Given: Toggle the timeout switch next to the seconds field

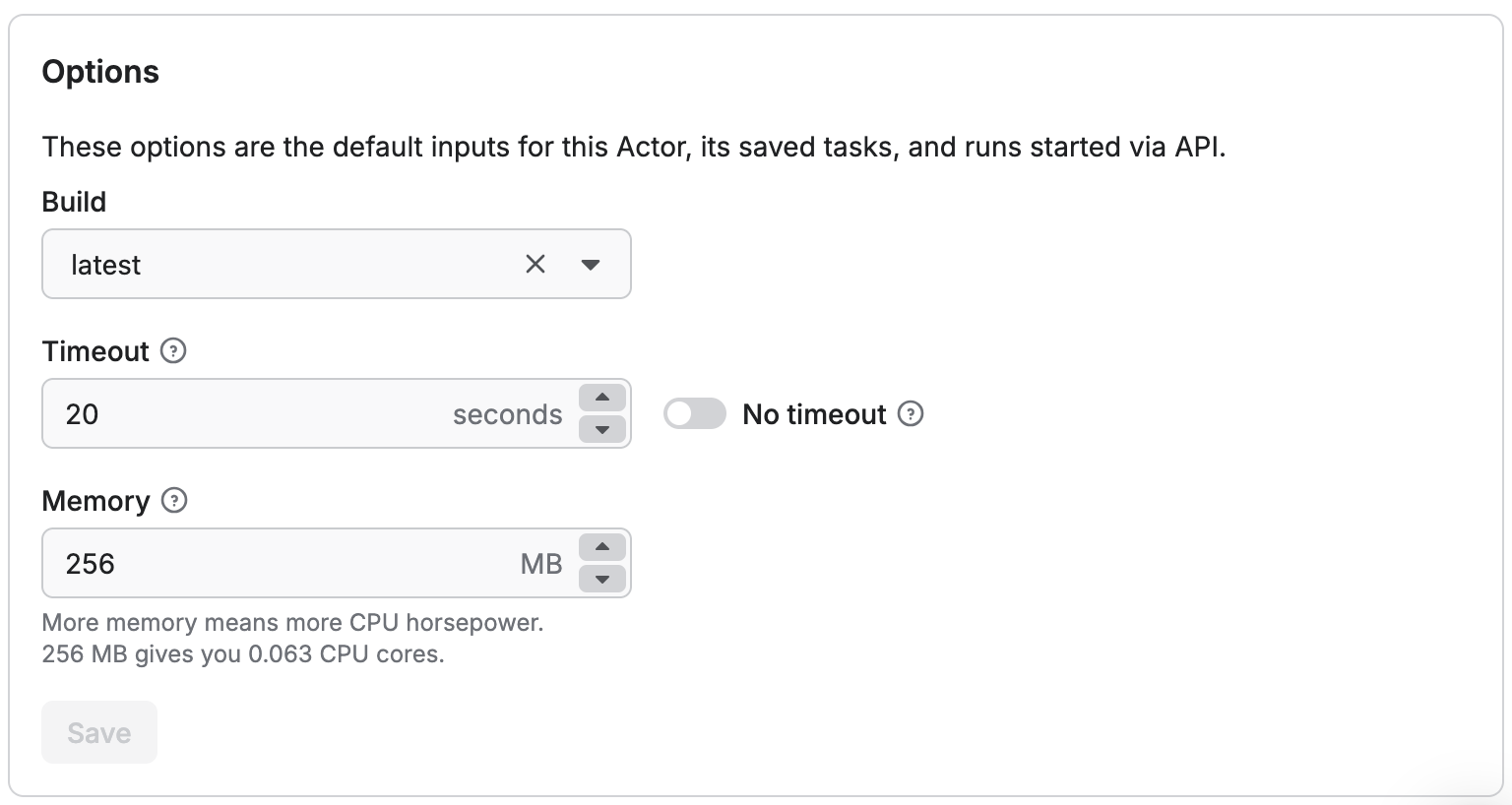Looking at the screenshot, I should coord(694,413).
